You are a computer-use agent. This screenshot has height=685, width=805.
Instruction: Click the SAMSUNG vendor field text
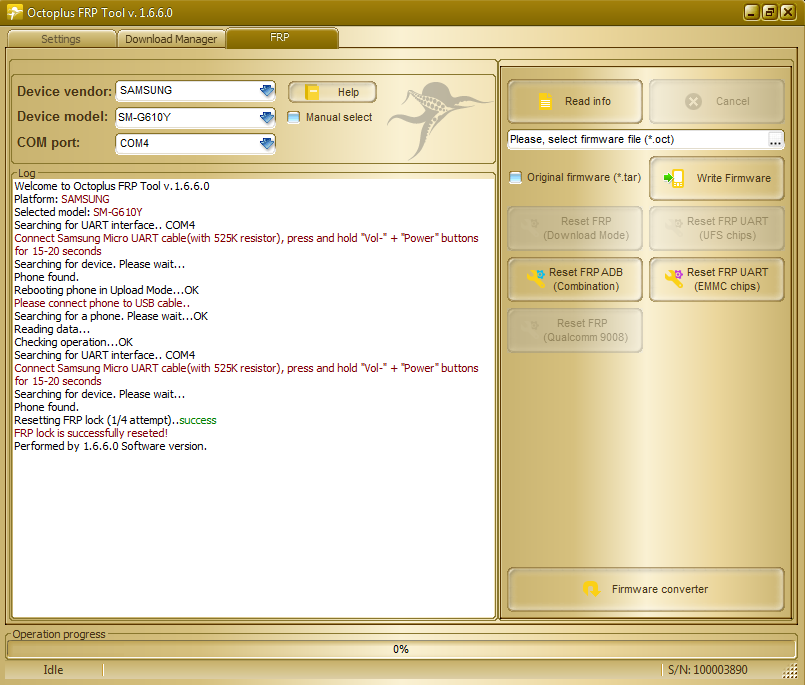pos(146,90)
